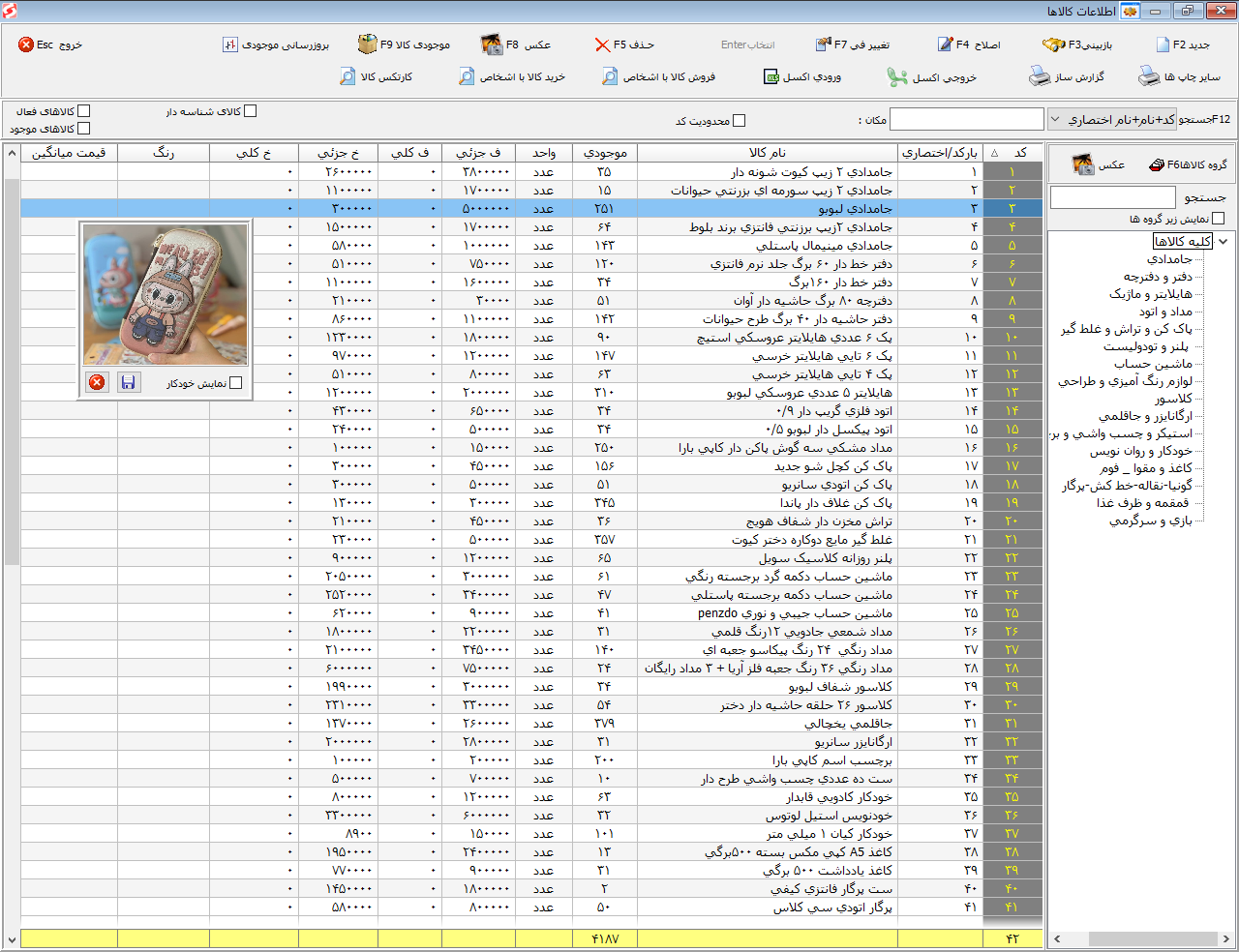Open گزارش ساز report builder
The image size is (1239, 952).
tap(1066, 76)
